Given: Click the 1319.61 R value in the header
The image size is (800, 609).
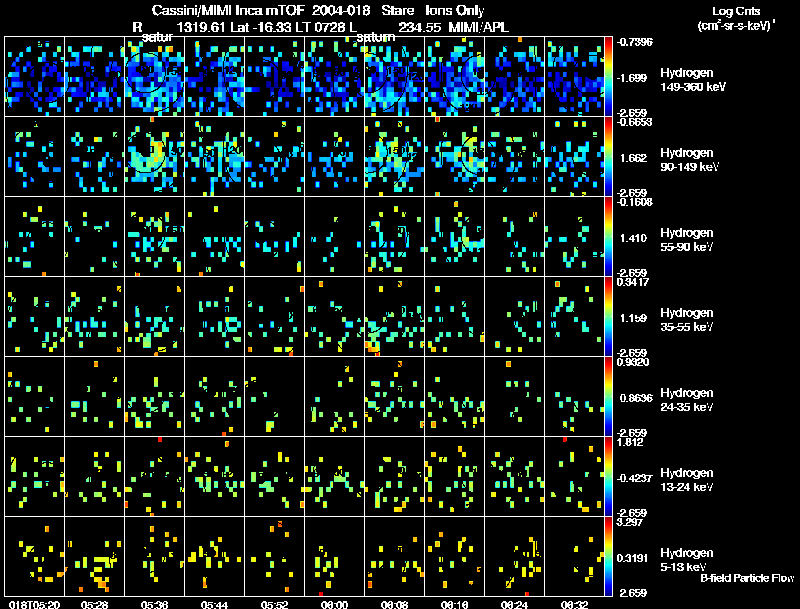Looking at the screenshot, I should [x=201, y=27].
